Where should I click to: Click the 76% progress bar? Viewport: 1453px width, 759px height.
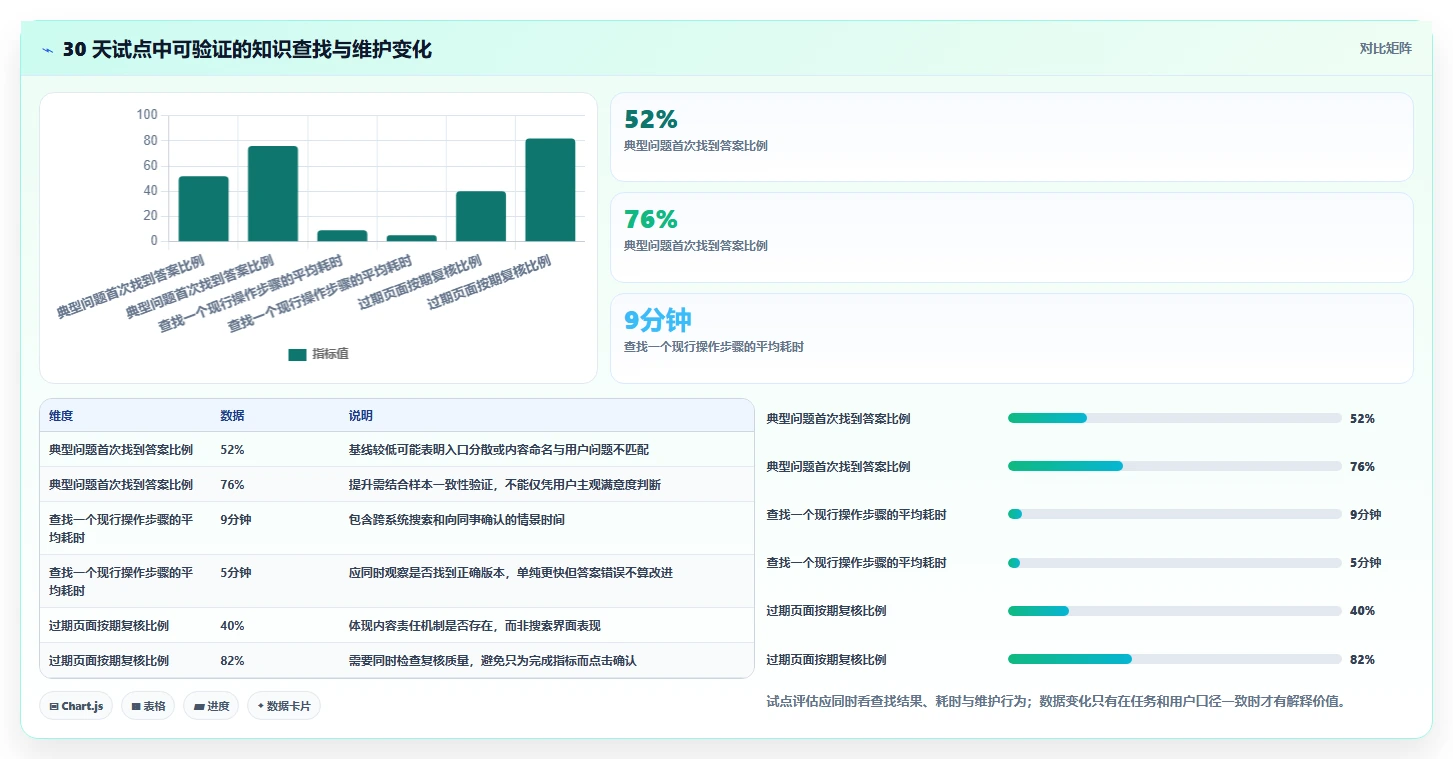point(1175,466)
